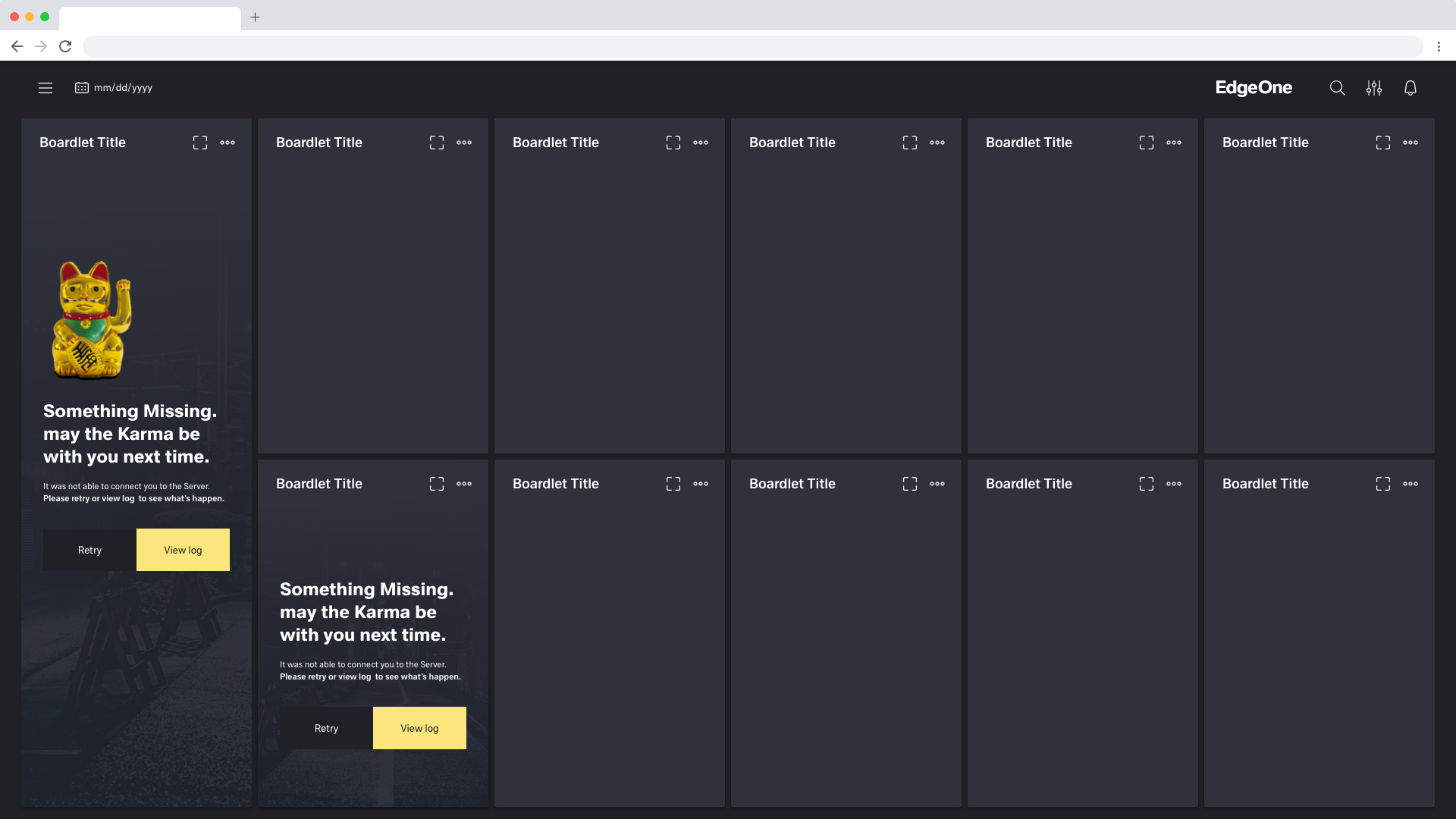Open more options on bottom error boardlet
Viewport: 1456px width, 819px height.
click(464, 484)
